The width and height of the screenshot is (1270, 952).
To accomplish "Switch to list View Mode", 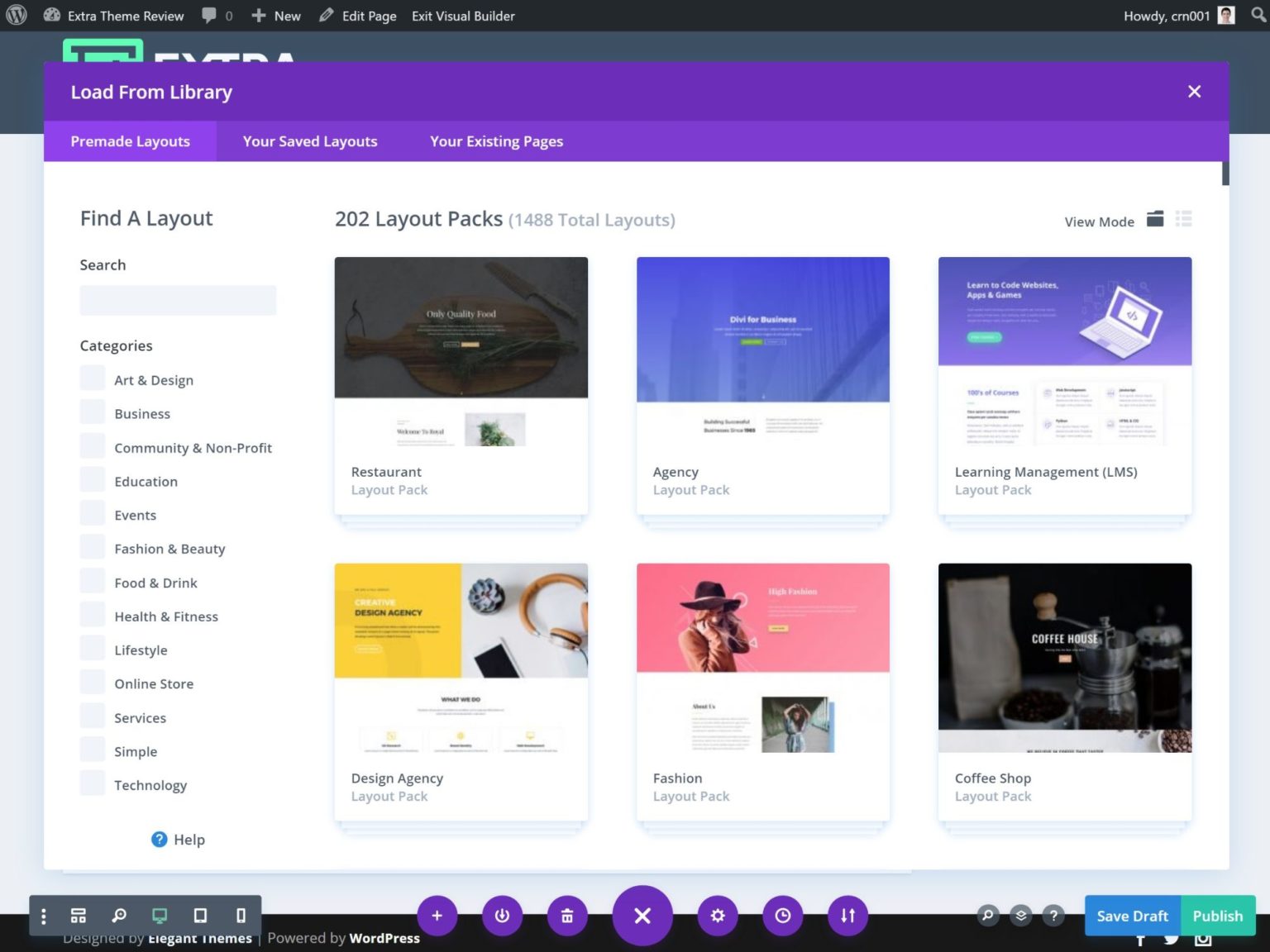I will click(1184, 219).
